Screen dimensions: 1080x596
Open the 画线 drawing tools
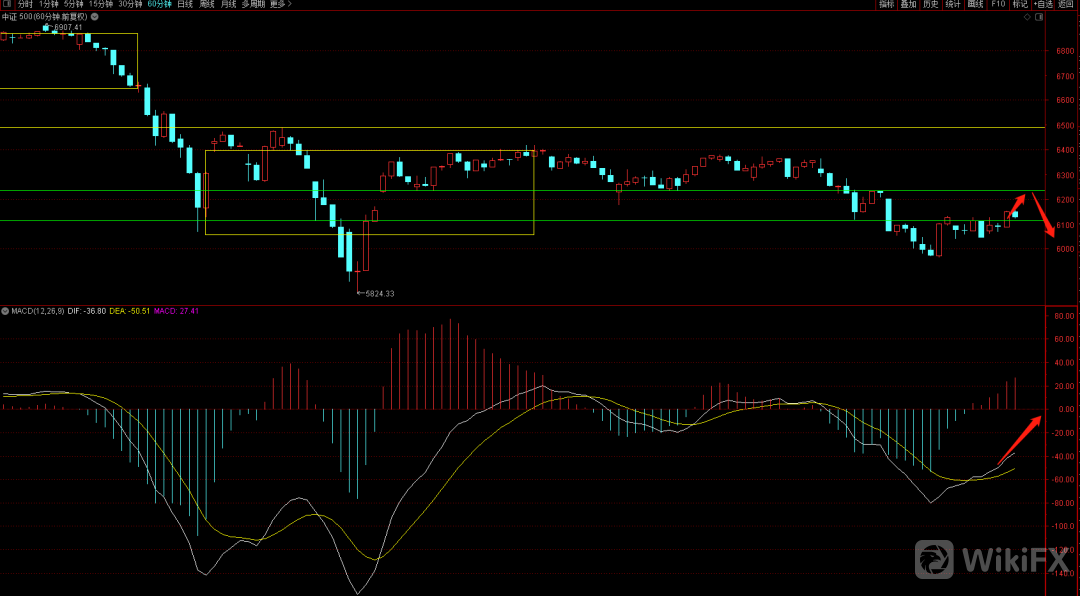pyautogui.click(x=975, y=5)
